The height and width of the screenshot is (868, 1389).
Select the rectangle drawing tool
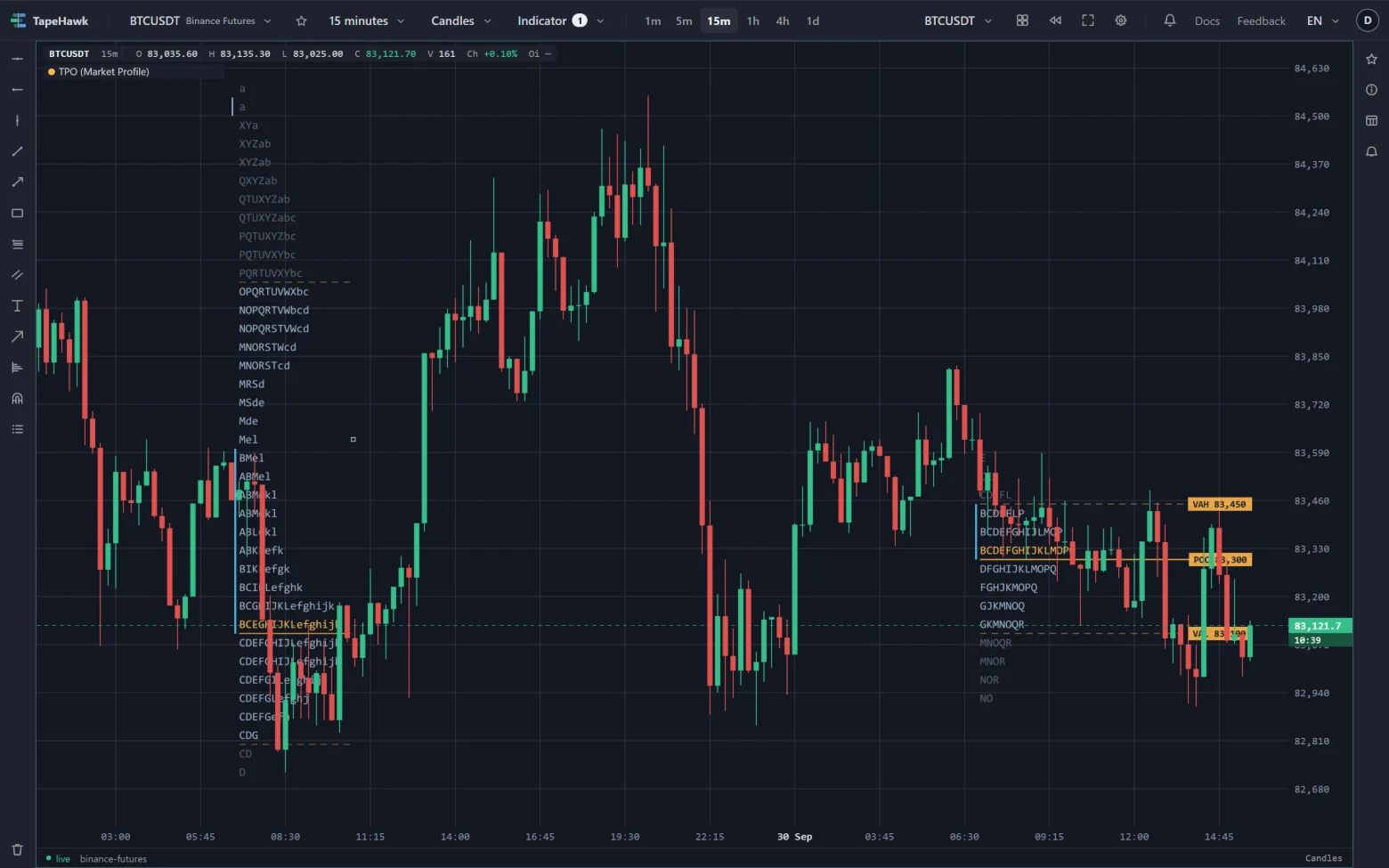17,213
